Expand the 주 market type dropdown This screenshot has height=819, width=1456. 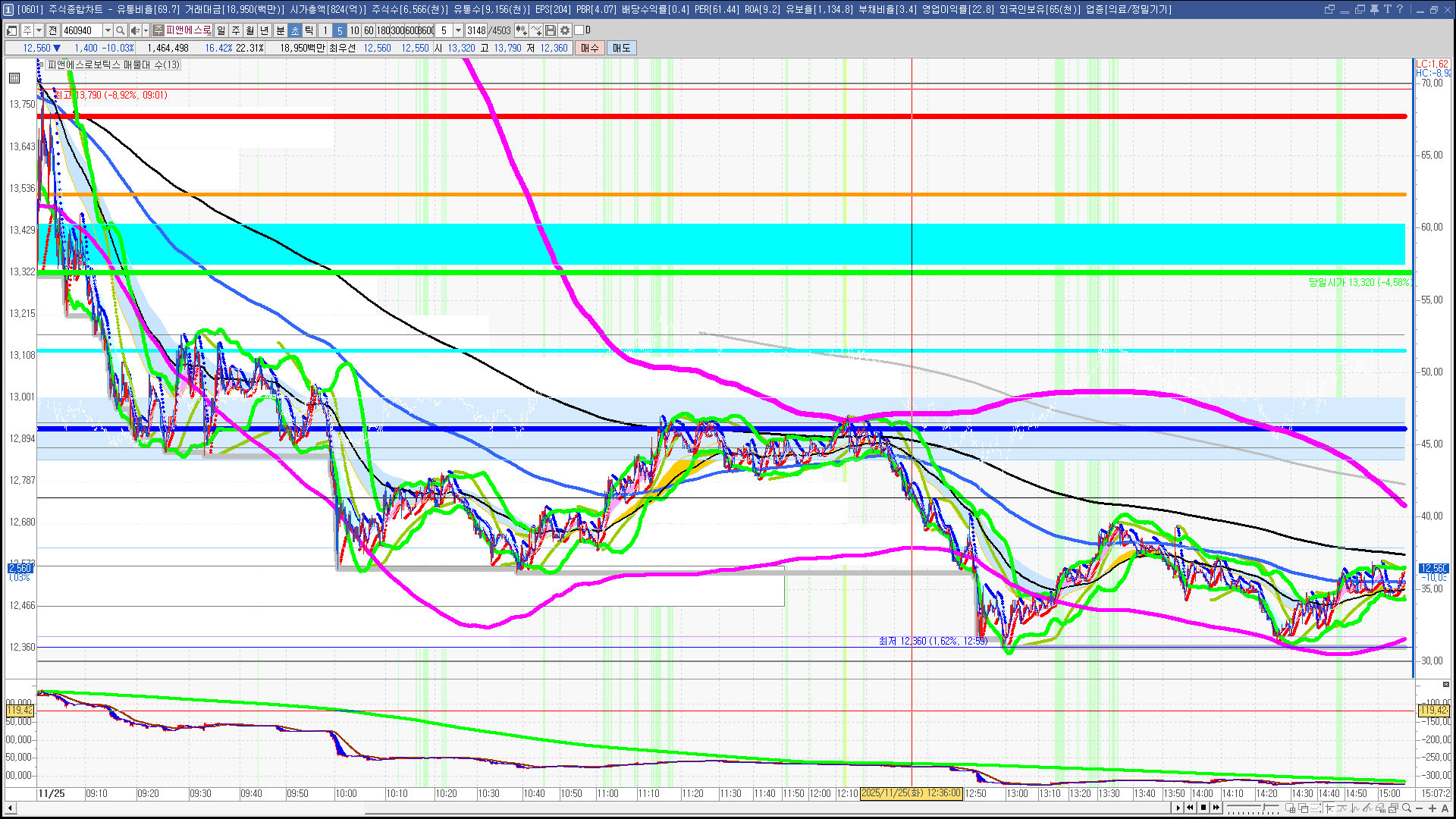click(39, 30)
